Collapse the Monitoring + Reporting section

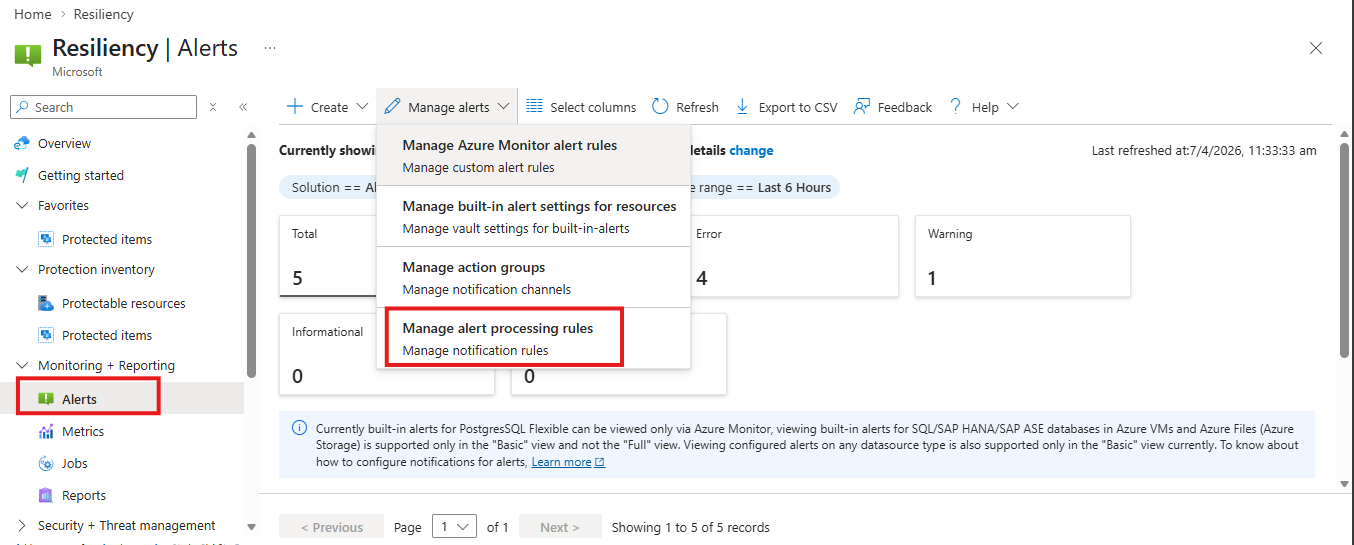[x=22, y=365]
